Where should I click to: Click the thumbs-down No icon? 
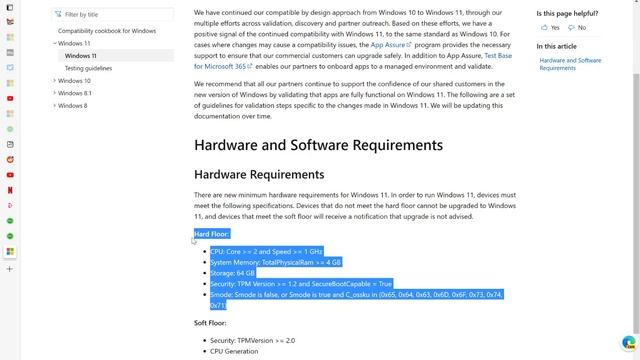click(571, 27)
